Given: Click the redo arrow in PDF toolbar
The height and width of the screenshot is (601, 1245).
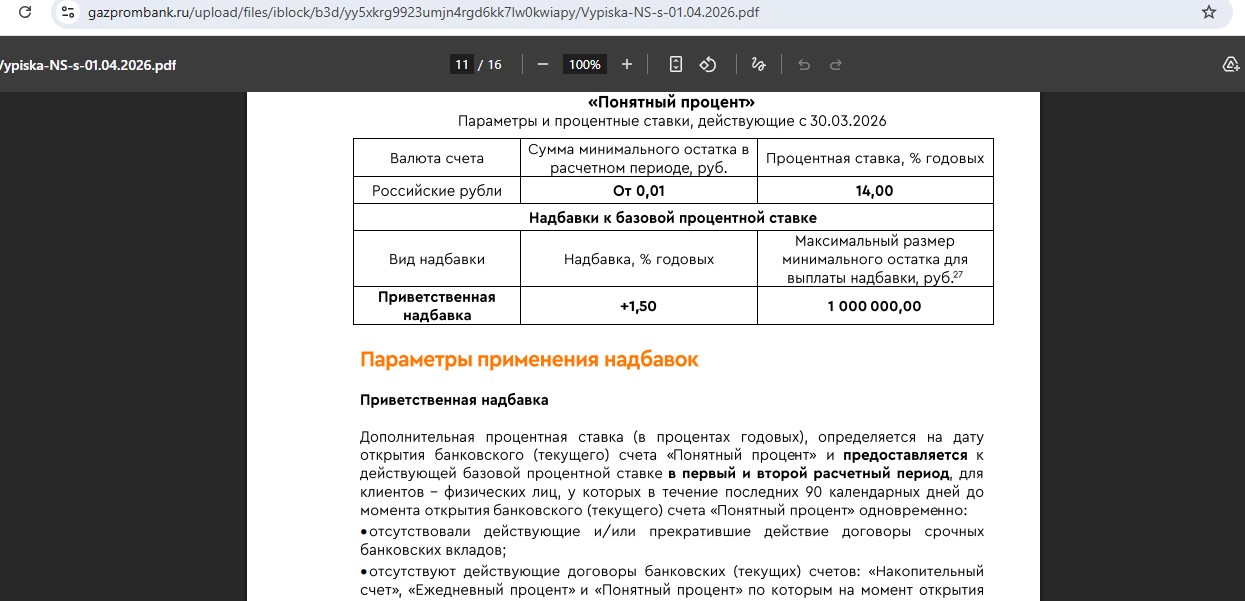Looking at the screenshot, I should pos(836,64).
